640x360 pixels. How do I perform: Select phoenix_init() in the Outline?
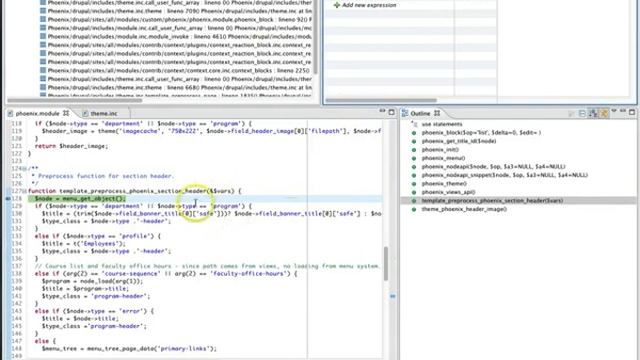(x=440, y=150)
